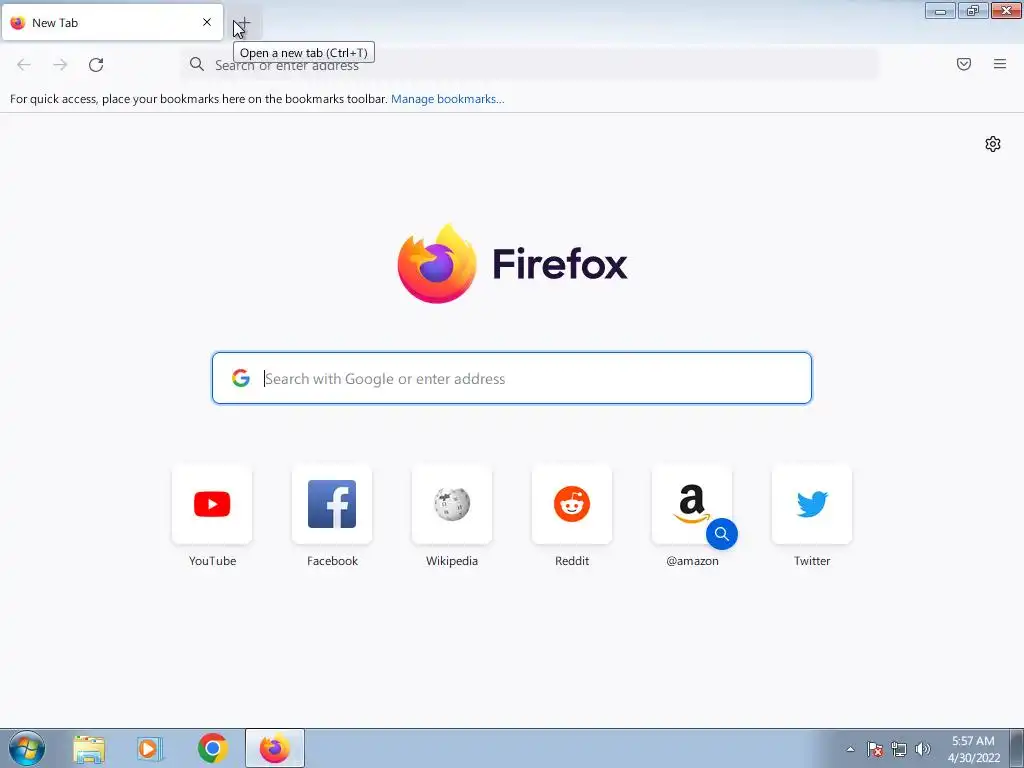1024x768 pixels.
Task: Restore down the Firefox window
Action: point(973,11)
